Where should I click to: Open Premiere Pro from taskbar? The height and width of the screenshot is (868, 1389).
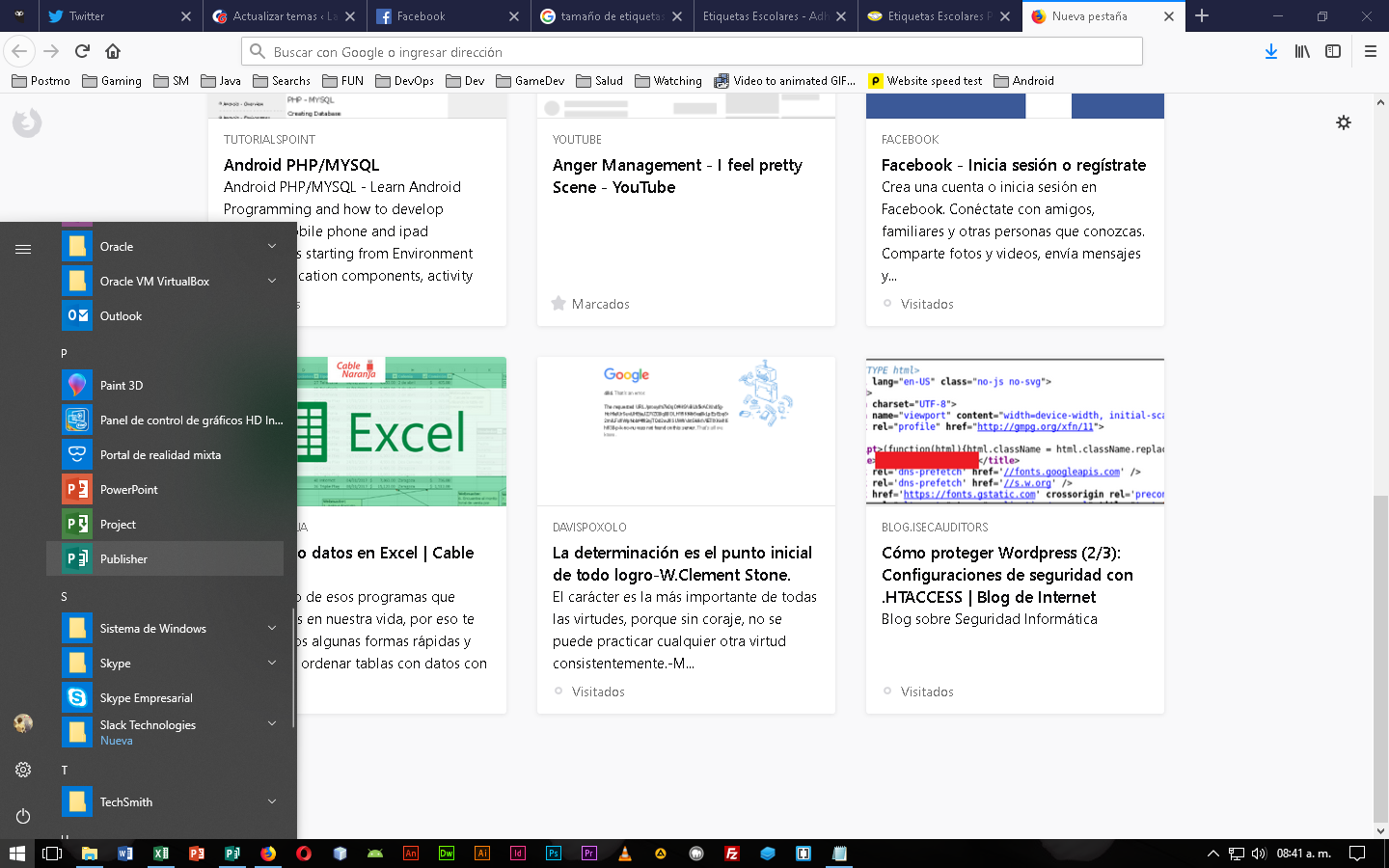tap(589, 854)
